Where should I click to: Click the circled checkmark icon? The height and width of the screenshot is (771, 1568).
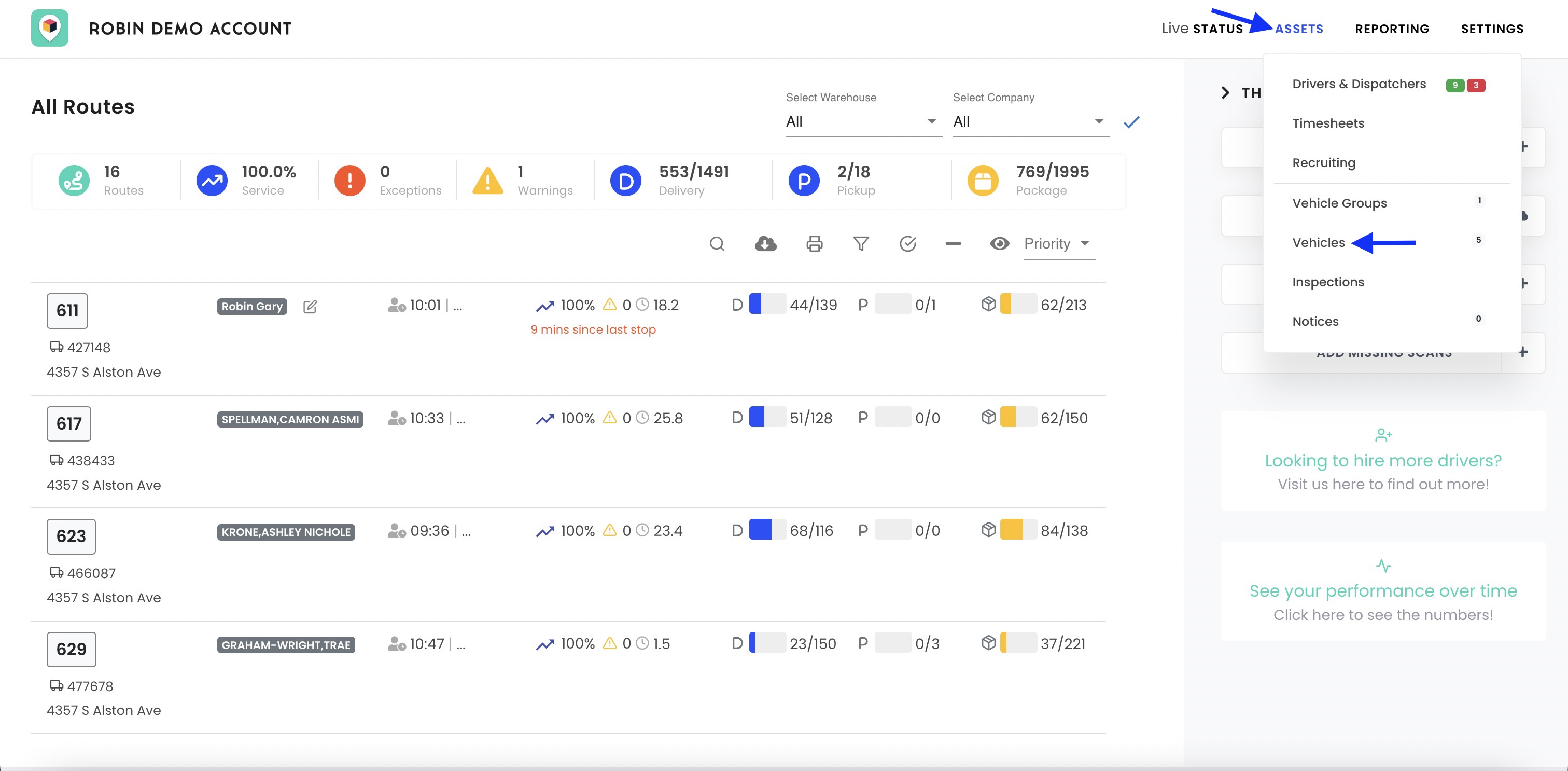pyautogui.click(x=907, y=244)
